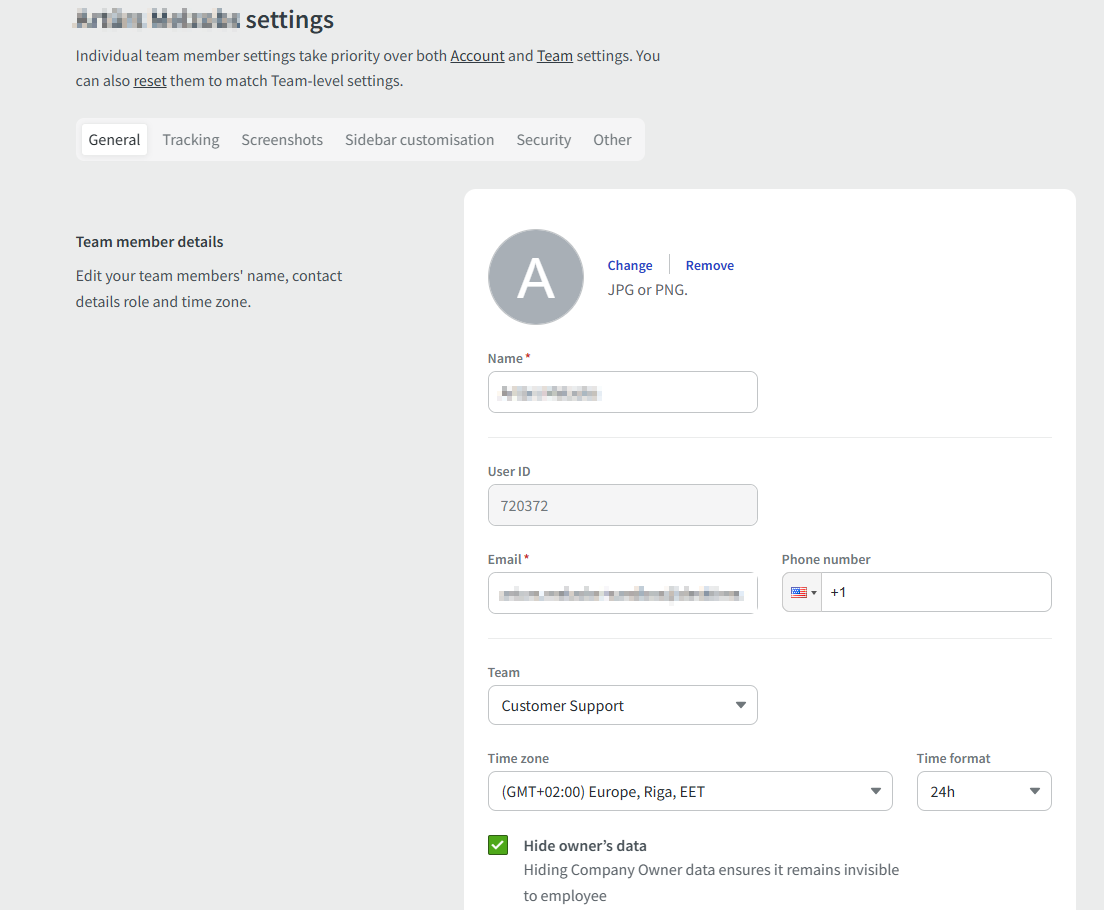Focus the Name input field

[x=622, y=392]
